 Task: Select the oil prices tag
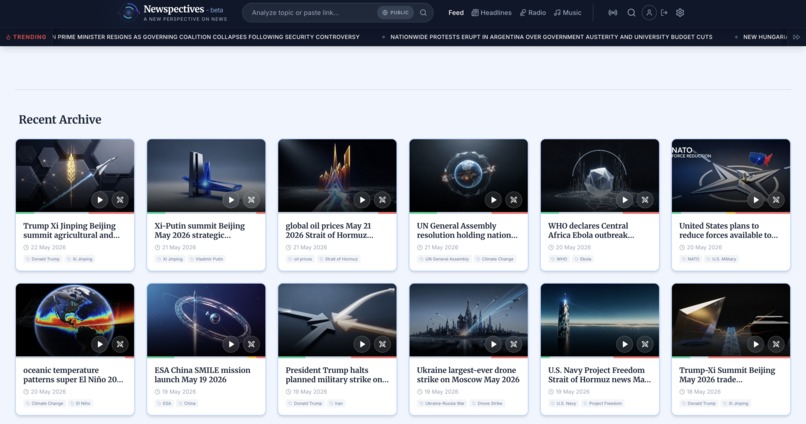[300, 259]
